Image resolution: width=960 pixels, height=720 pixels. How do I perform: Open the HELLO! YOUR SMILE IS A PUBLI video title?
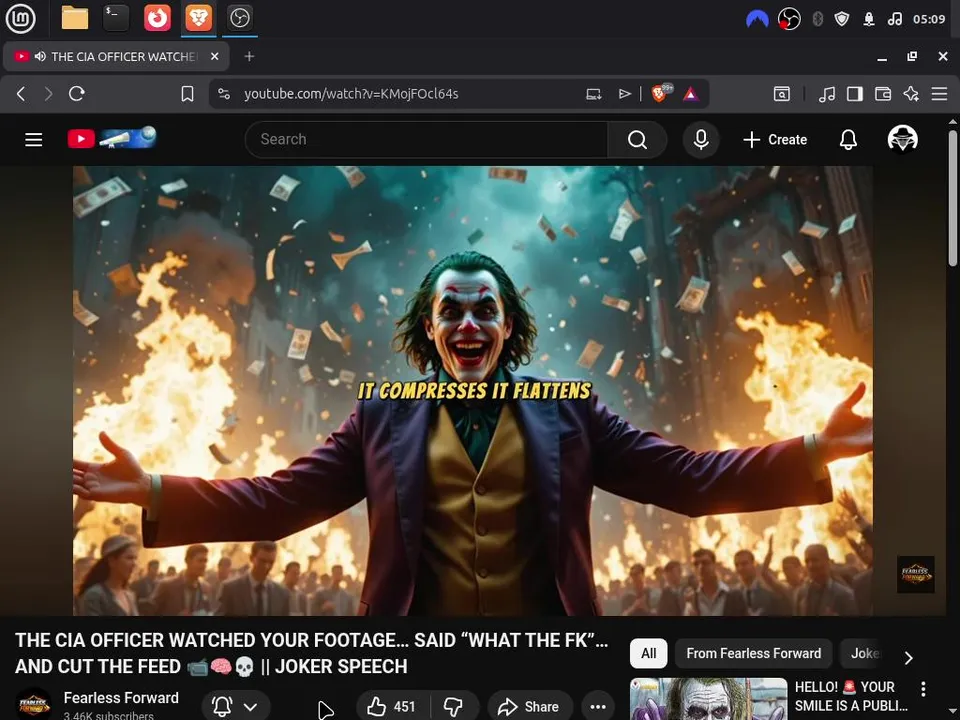pos(851,696)
